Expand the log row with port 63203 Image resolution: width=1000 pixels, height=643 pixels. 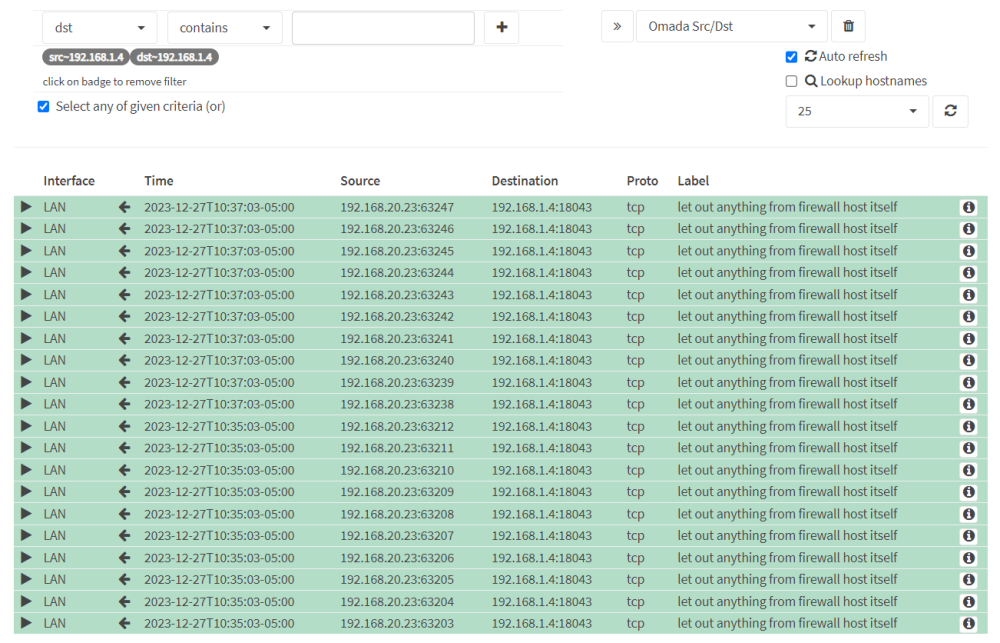point(26,623)
